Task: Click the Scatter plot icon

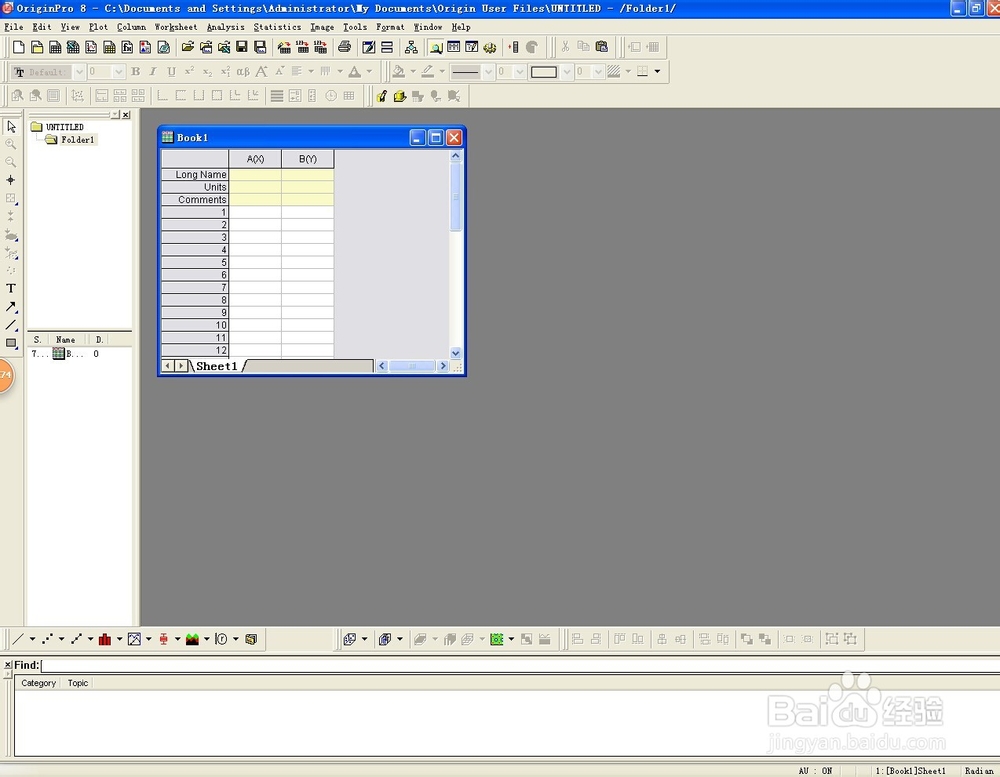Action: coord(47,639)
